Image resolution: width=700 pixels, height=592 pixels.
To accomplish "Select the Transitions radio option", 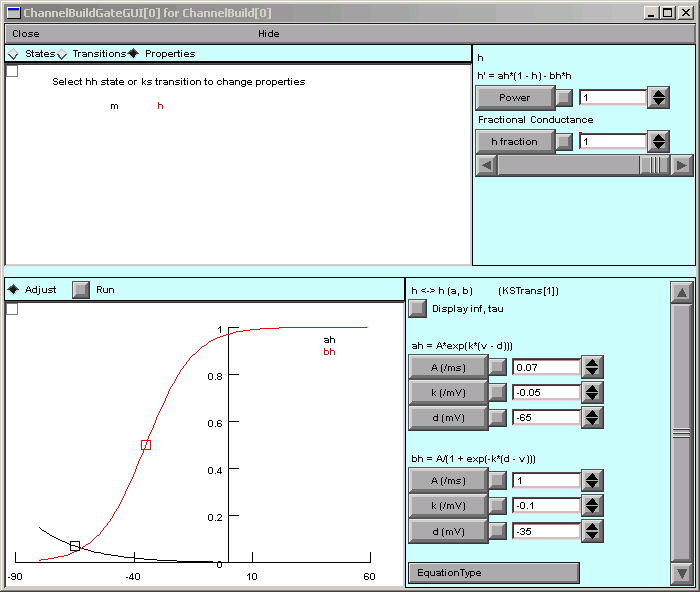I will [x=62, y=54].
